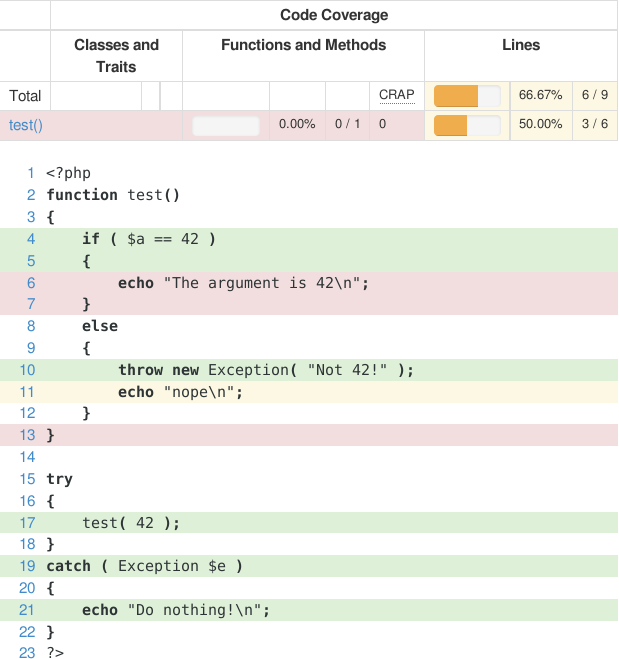Image resolution: width=619 pixels, height=659 pixels.
Task: Click line number 11 anchor
Action: (27, 392)
